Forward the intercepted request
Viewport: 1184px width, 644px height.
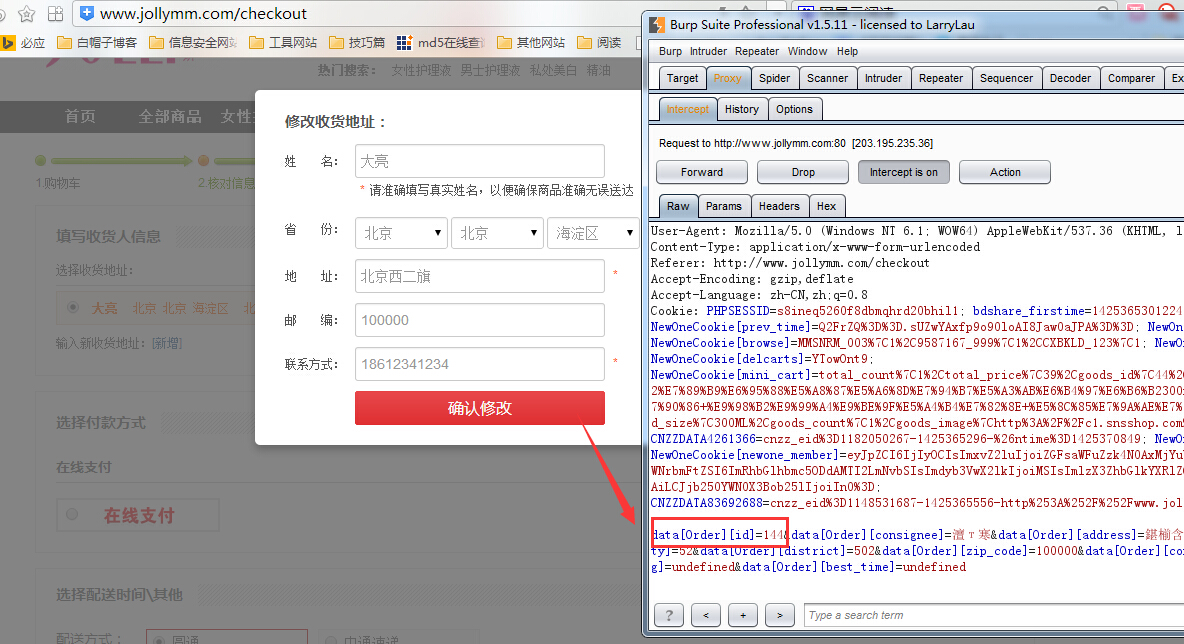tap(701, 172)
